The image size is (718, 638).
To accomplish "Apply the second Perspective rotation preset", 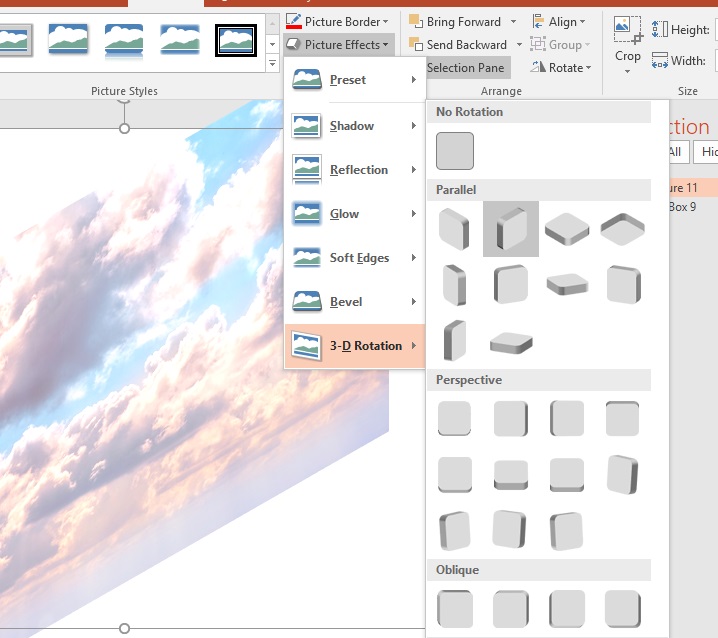I will (x=511, y=418).
